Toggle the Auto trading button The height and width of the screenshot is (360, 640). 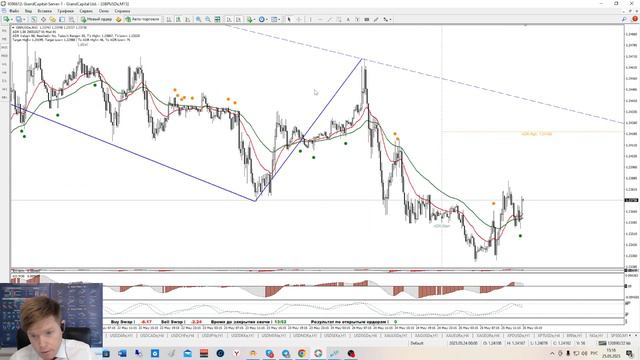[x=142, y=19]
